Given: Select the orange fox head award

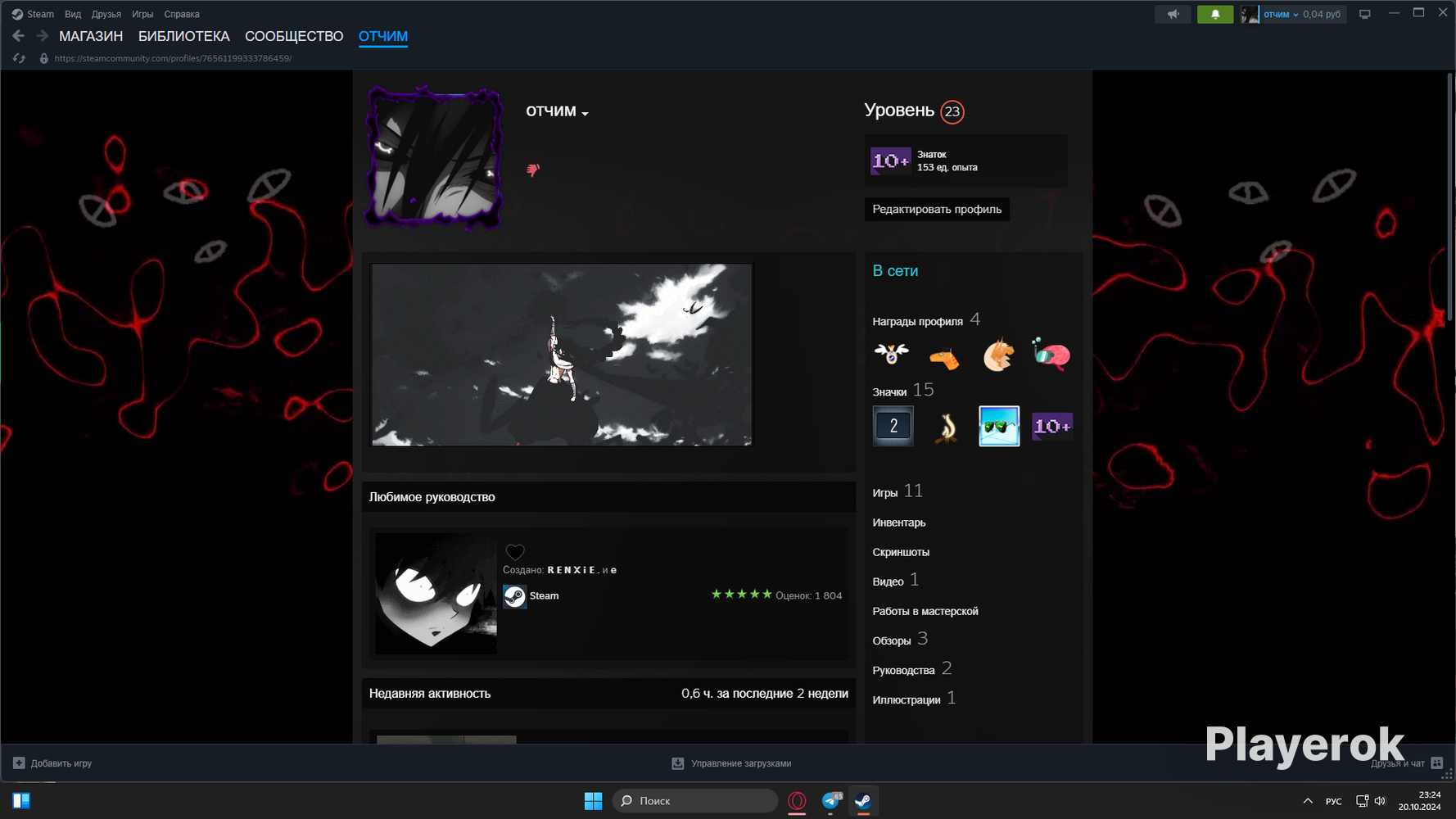Looking at the screenshot, I should coord(998,355).
